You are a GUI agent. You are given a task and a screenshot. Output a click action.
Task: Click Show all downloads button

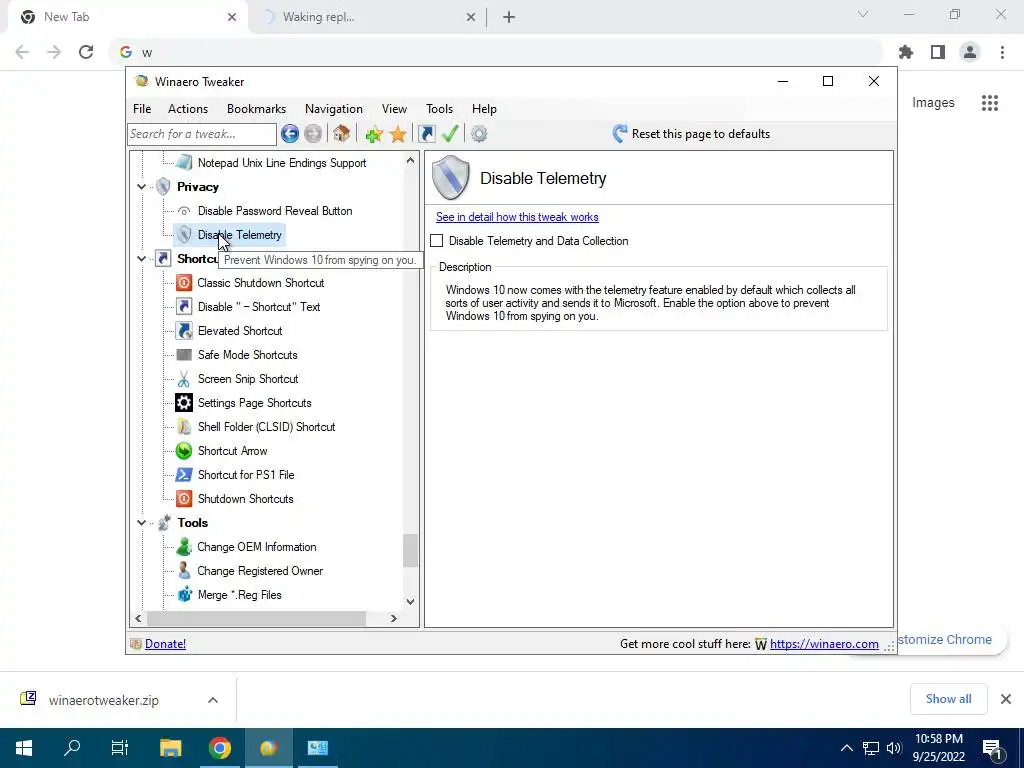pyautogui.click(x=948, y=699)
